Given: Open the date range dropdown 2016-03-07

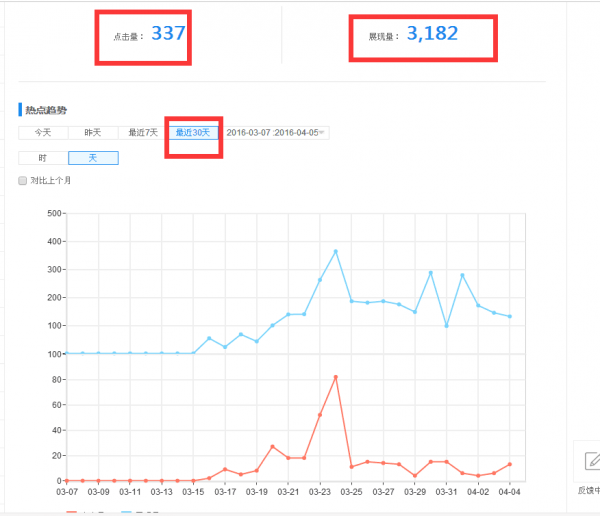Looking at the screenshot, I should tap(272, 132).
